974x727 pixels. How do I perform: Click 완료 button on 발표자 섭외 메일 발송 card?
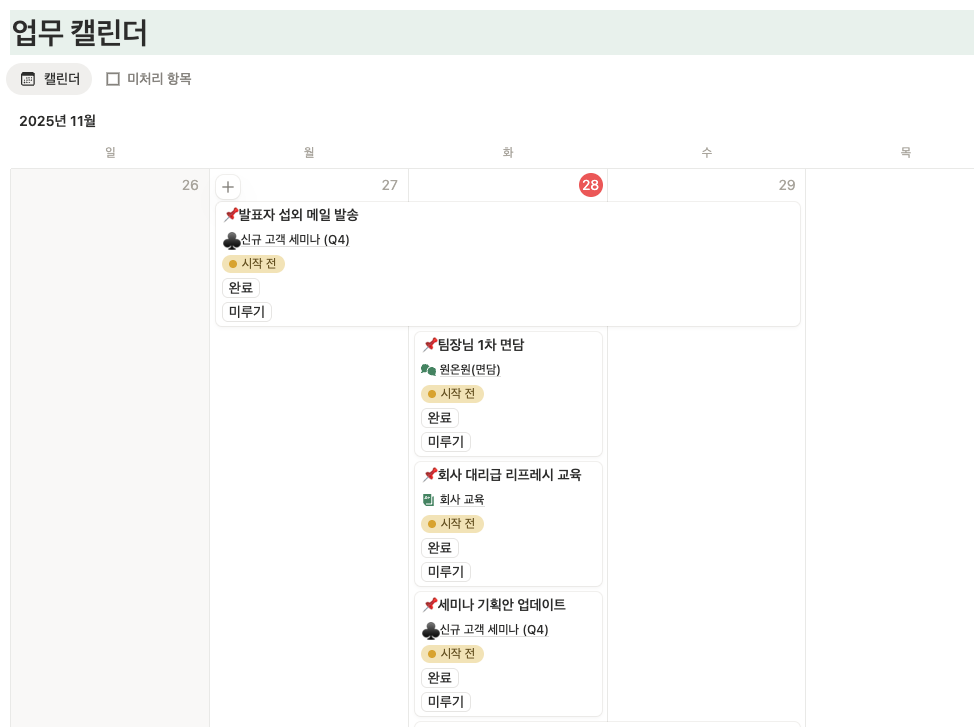[239, 287]
